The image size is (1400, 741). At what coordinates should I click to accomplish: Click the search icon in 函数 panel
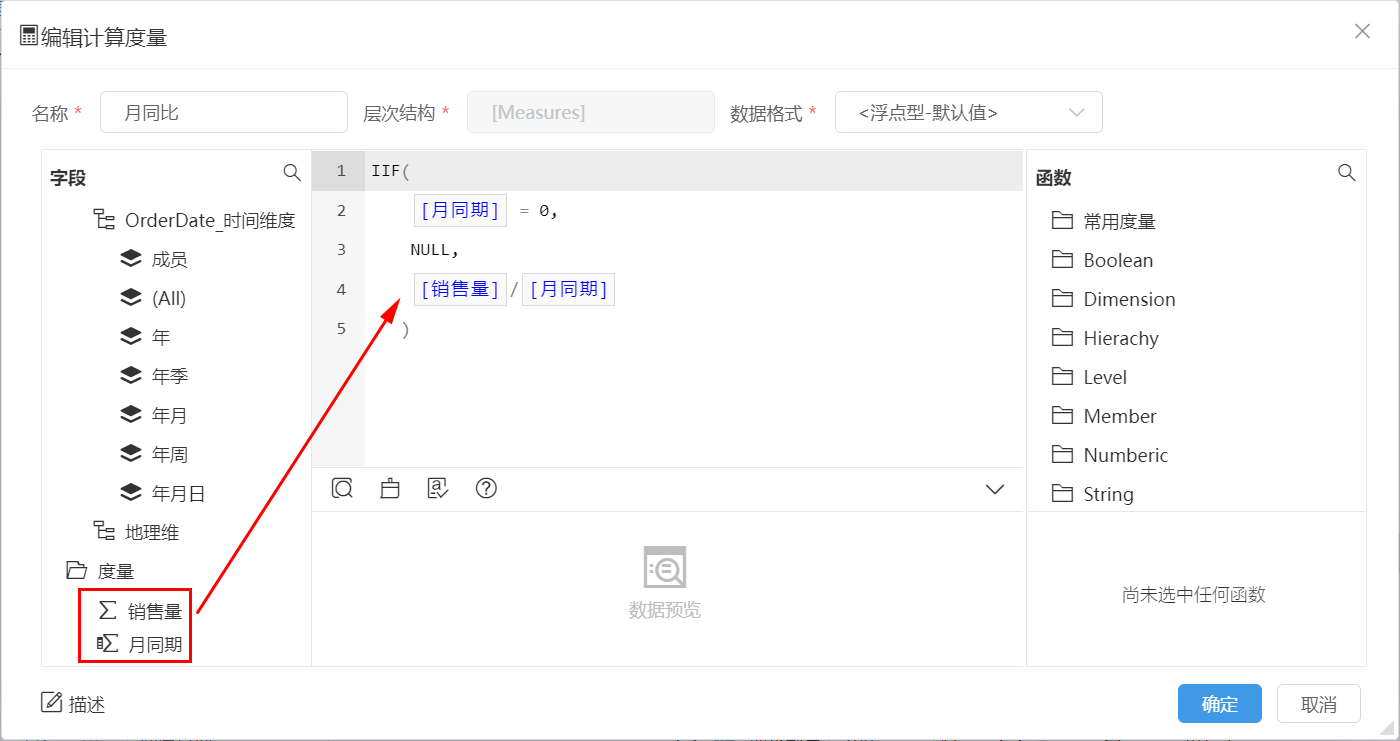(x=1347, y=173)
